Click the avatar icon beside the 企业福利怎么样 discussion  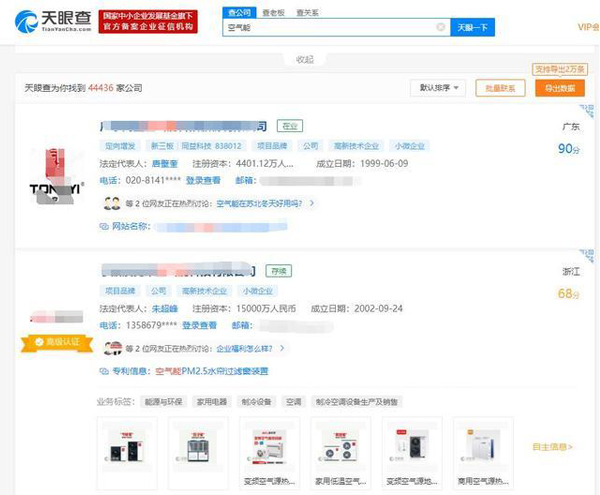[111, 348]
